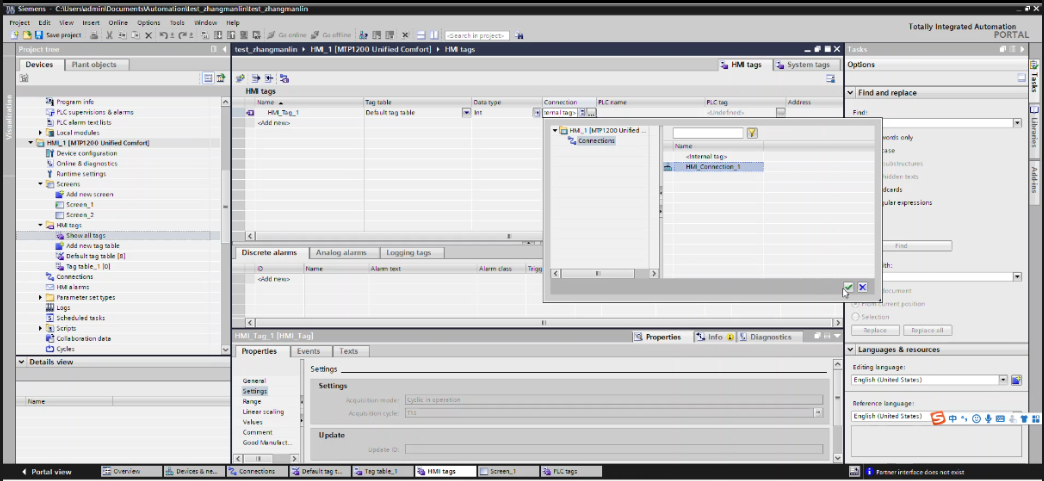The image size is (1044, 481).
Task: Click the Print toolbar icon
Action: point(94,35)
